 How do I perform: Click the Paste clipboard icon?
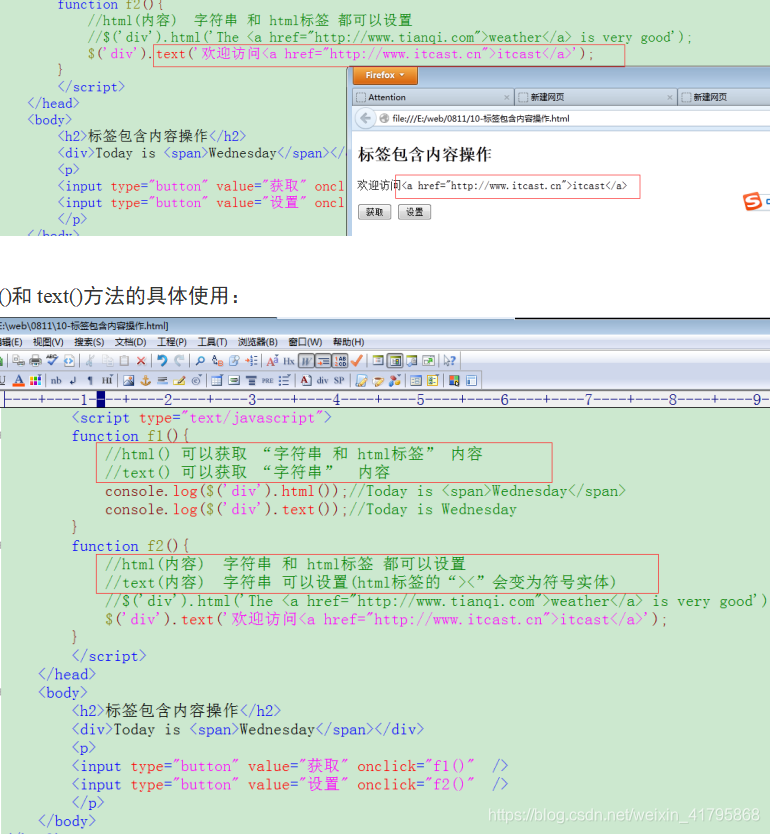[x=124, y=361]
